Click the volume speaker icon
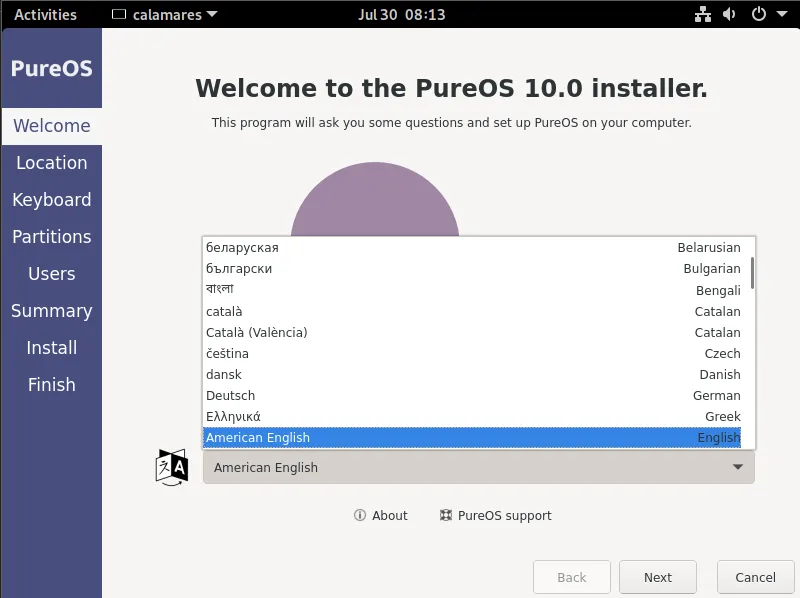800x598 pixels. click(728, 15)
